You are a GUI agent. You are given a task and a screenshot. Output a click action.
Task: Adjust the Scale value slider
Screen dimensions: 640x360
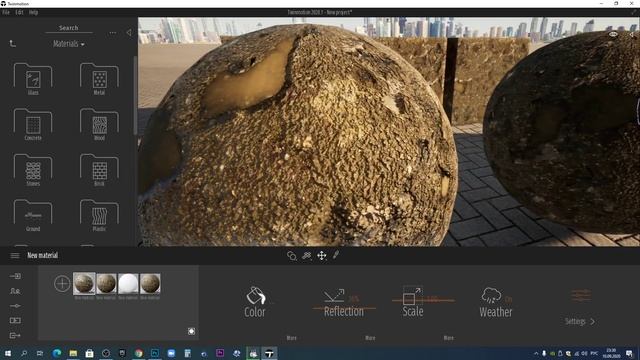pos(423,300)
